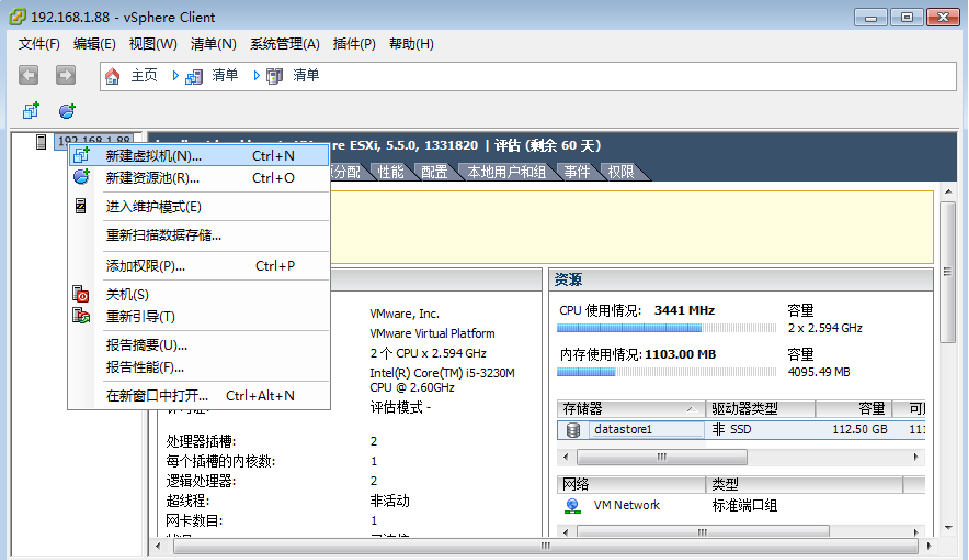Open the 文件(F) menu
This screenshot has width=969, height=560.
point(39,44)
